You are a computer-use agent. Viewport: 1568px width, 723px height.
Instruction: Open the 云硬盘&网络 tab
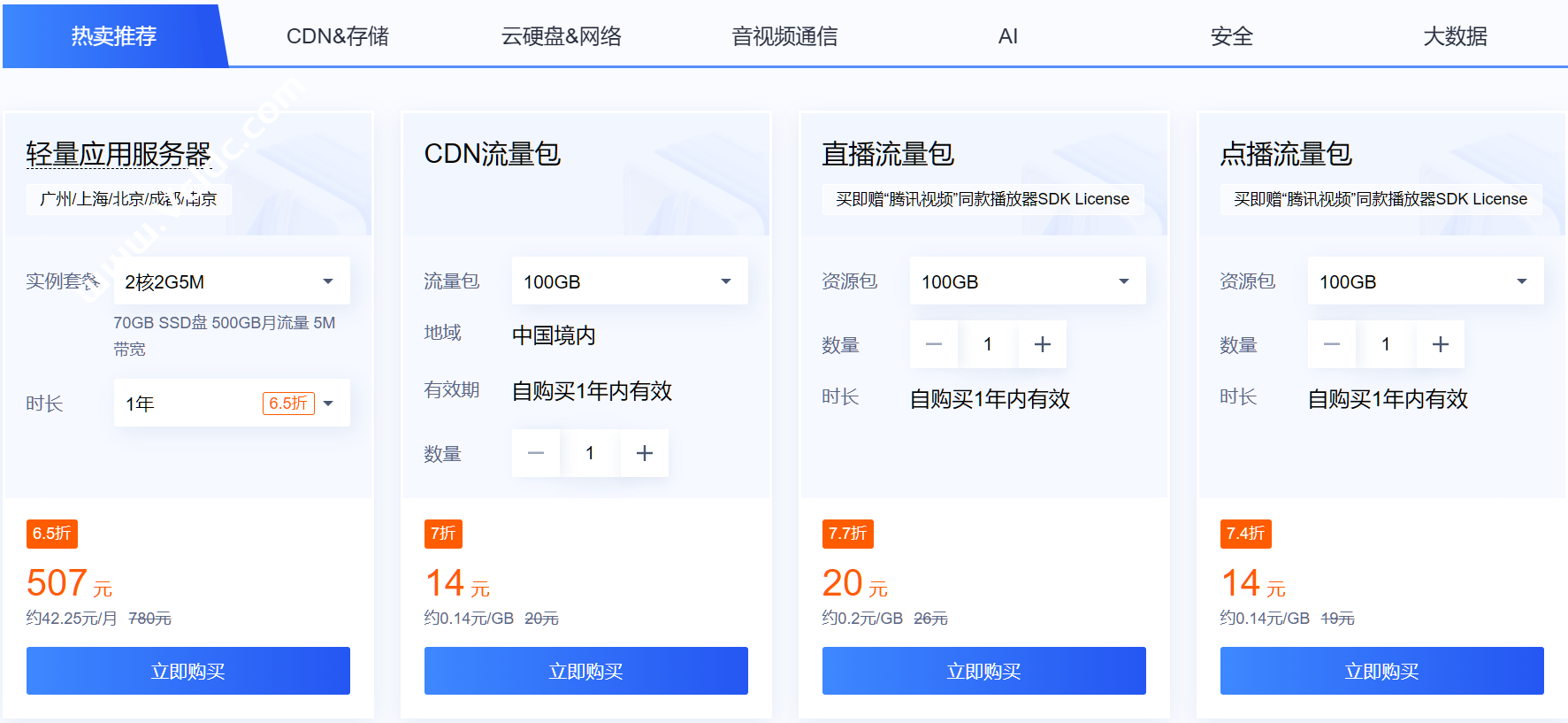pyautogui.click(x=562, y=36)
